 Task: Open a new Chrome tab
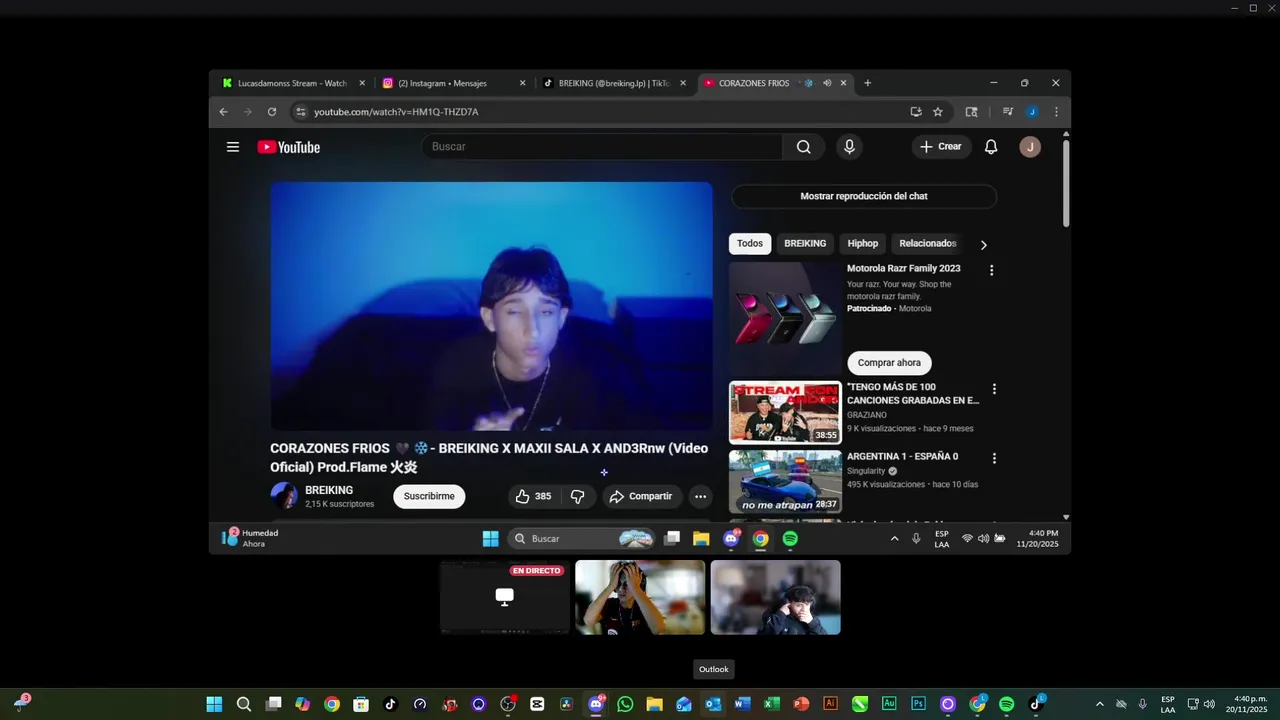pos(867,83)
